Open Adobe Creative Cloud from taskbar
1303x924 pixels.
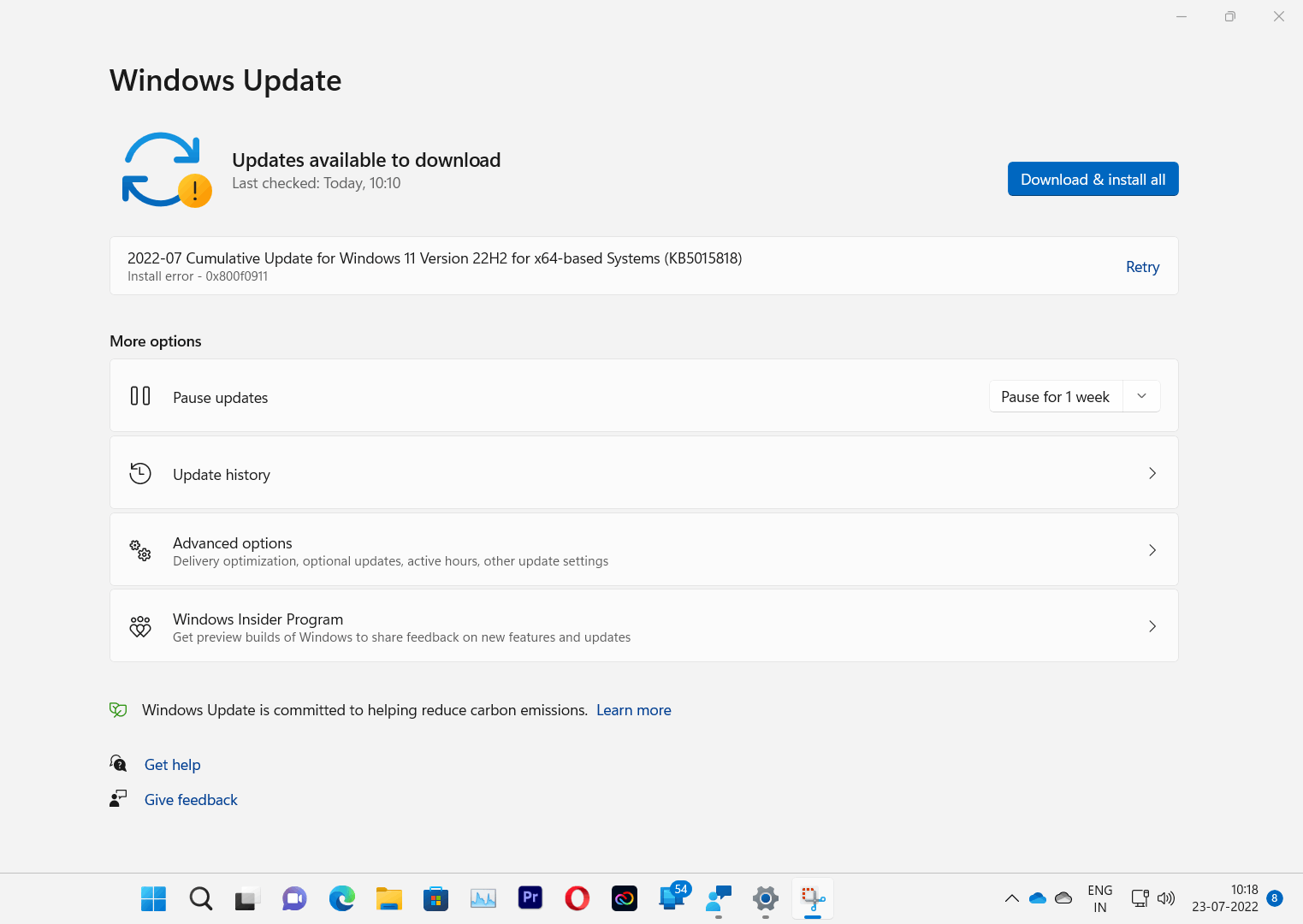(x=625, y=898)
